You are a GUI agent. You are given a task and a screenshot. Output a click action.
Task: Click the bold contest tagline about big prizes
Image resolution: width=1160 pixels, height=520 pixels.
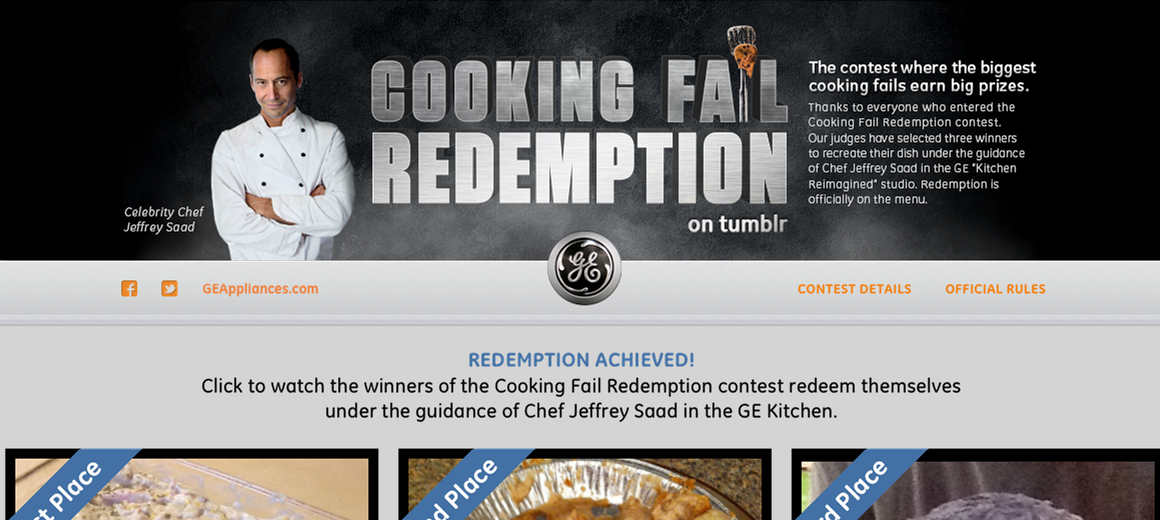tap(922, 77)
